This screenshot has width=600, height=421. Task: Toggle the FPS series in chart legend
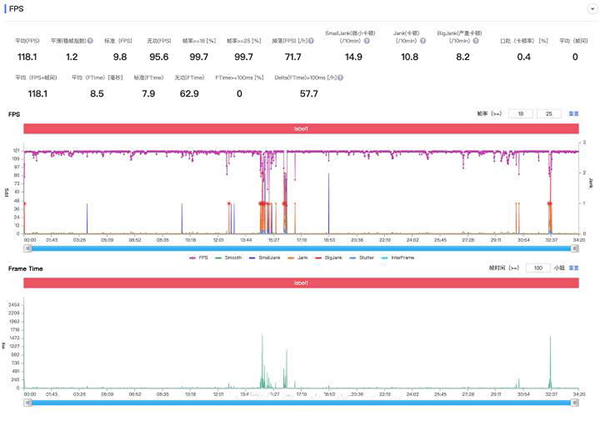tap(200, 257)
